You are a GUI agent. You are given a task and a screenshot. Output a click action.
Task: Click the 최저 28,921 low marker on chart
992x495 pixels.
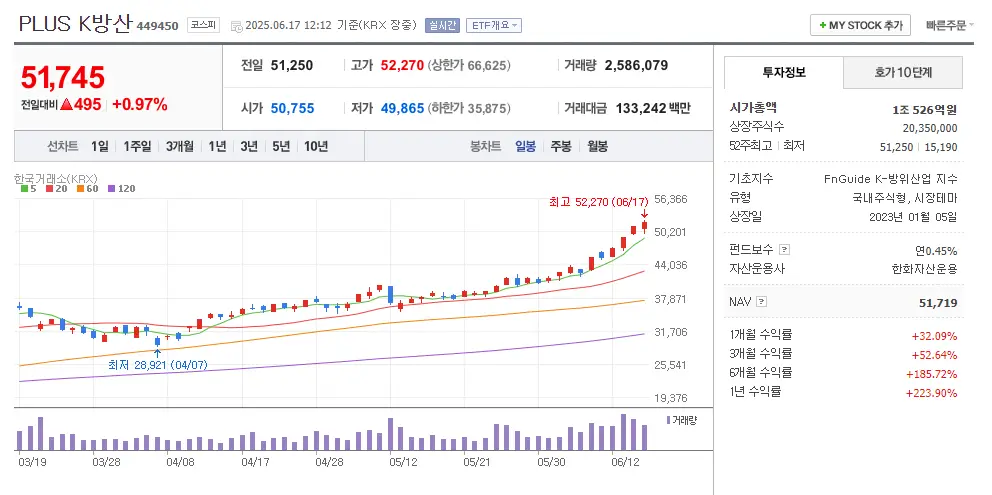157,364
